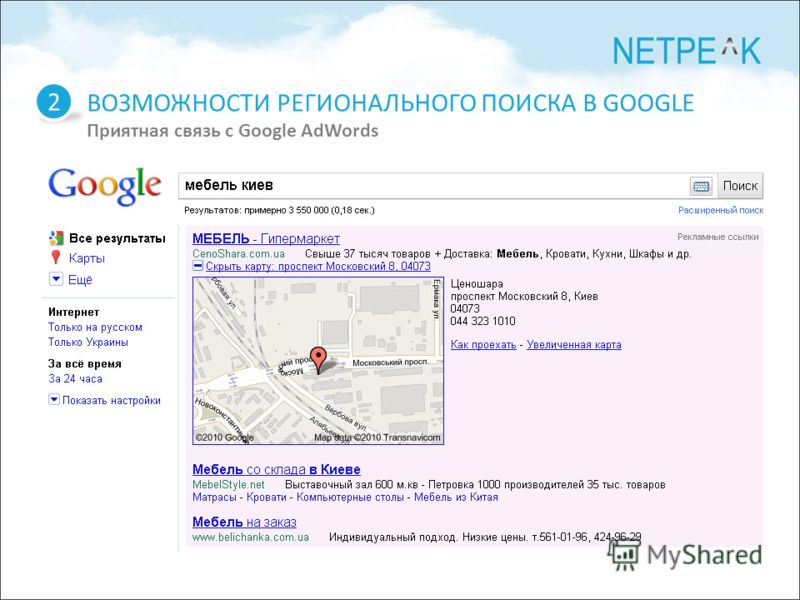Expand the 'Показать настройки' arrow
The width and height of the screenshot is (800, 600).
pos(54,400)
